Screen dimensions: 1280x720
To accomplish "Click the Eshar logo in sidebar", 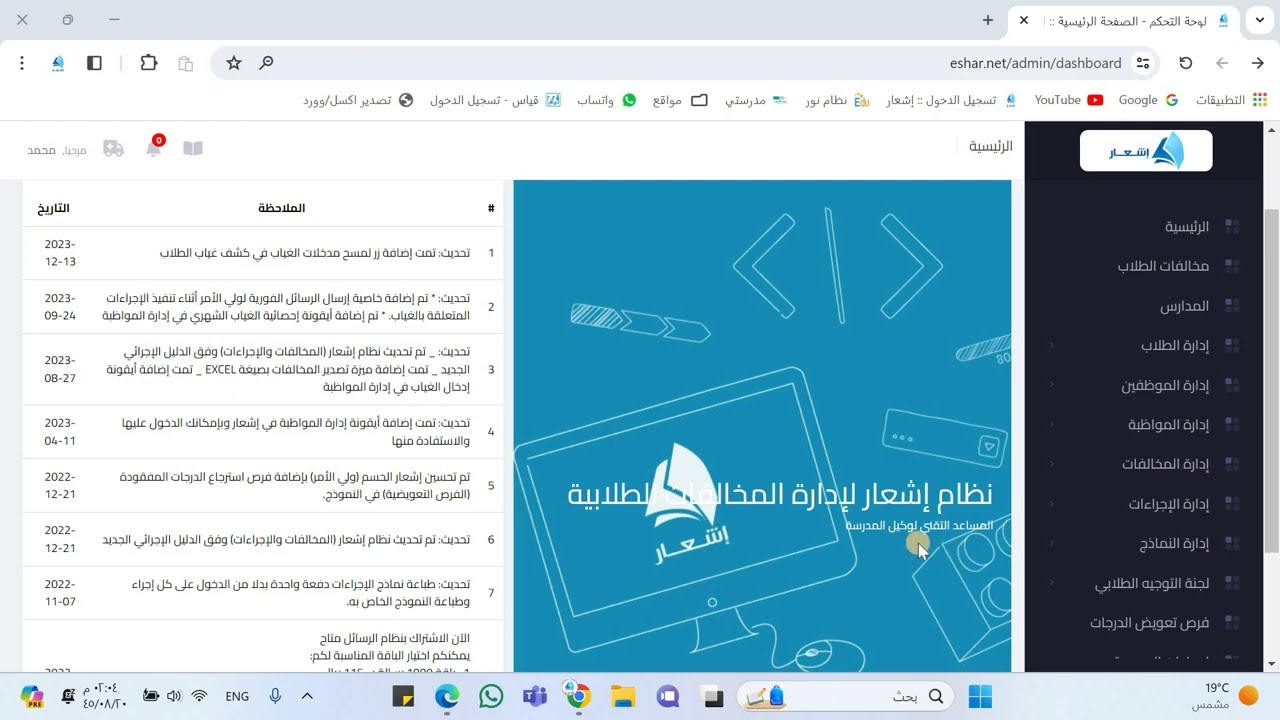I will (x=1146, y=151).
